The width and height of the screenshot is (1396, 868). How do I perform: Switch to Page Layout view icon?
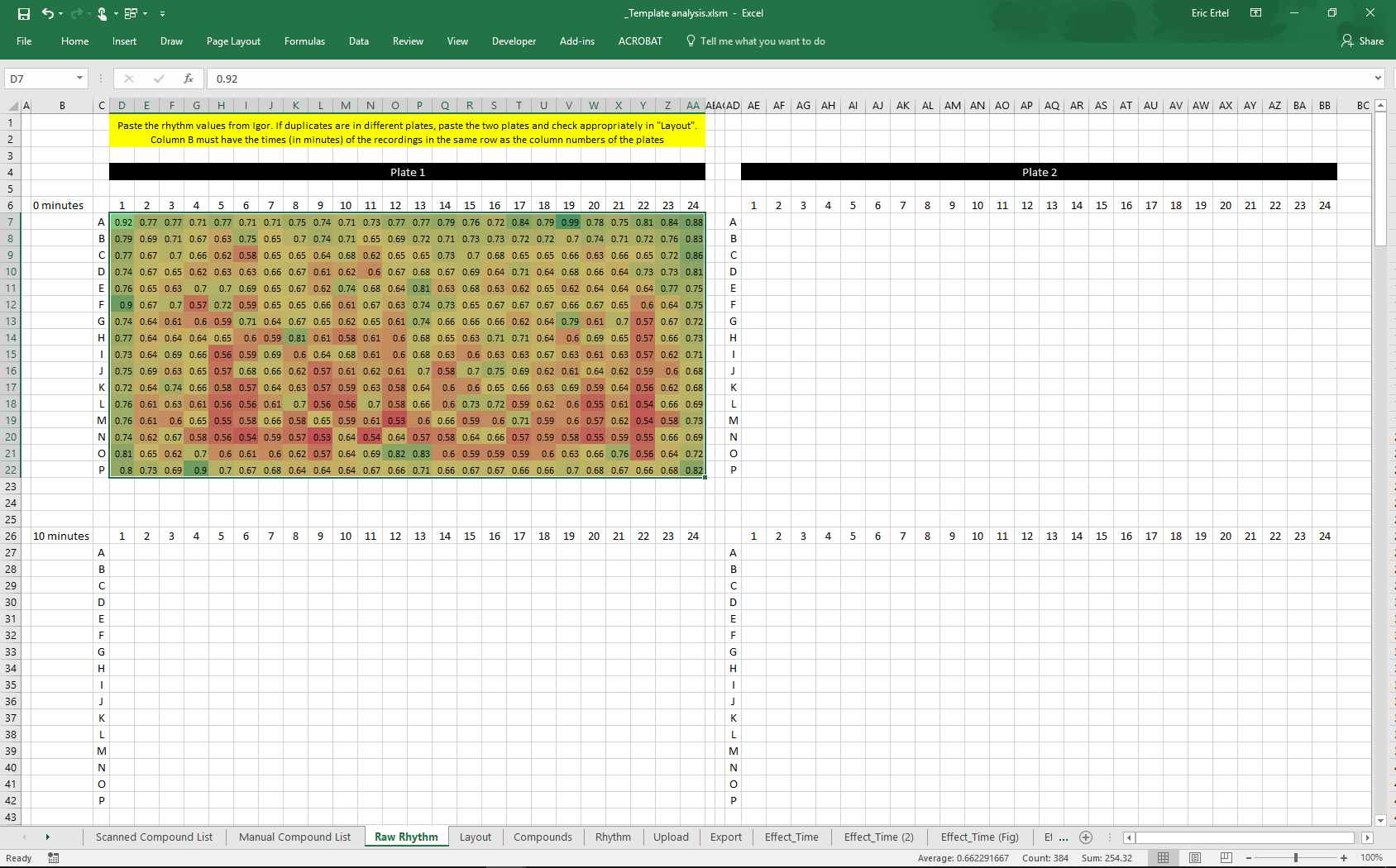(1194, 858)
